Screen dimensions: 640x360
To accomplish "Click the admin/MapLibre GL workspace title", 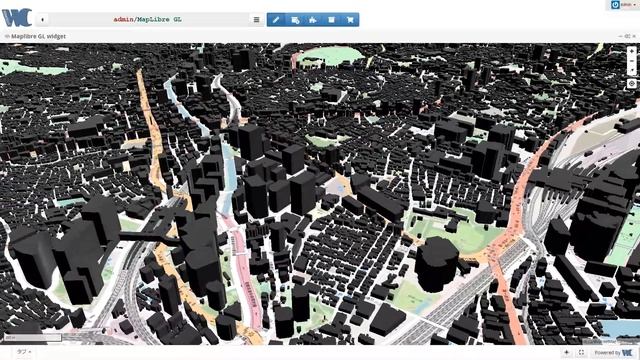I will pyautogui.click(x=147, y=20).
